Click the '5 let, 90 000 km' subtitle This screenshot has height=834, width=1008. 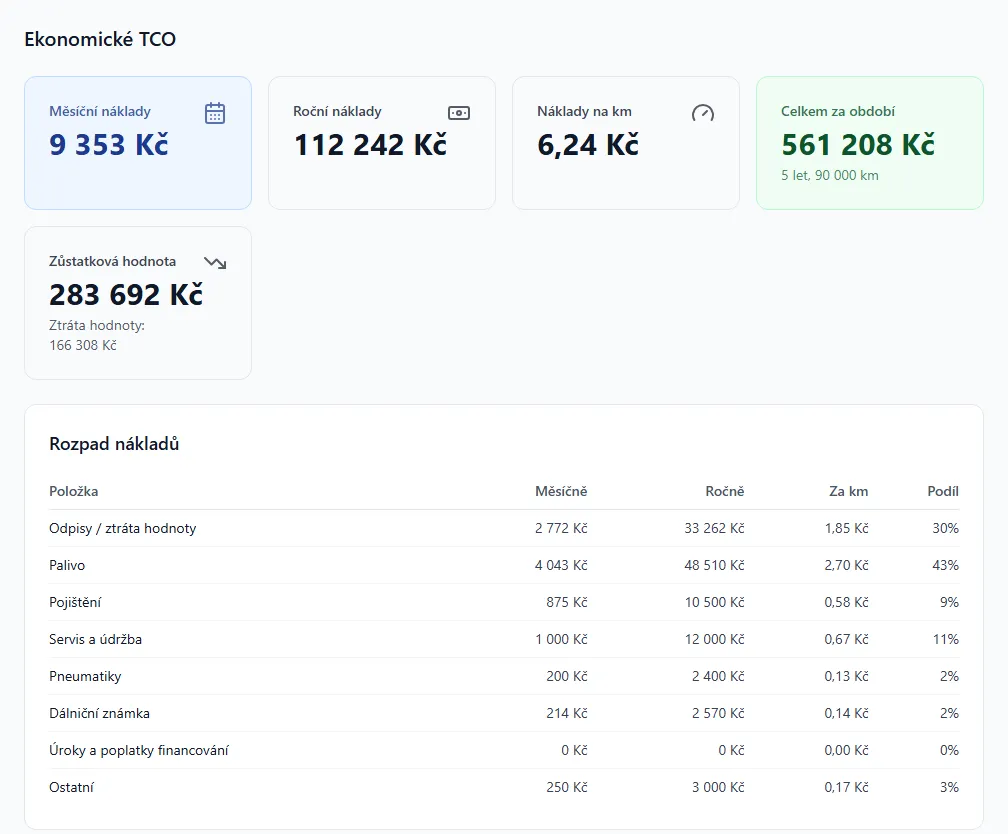pos(829,175)
